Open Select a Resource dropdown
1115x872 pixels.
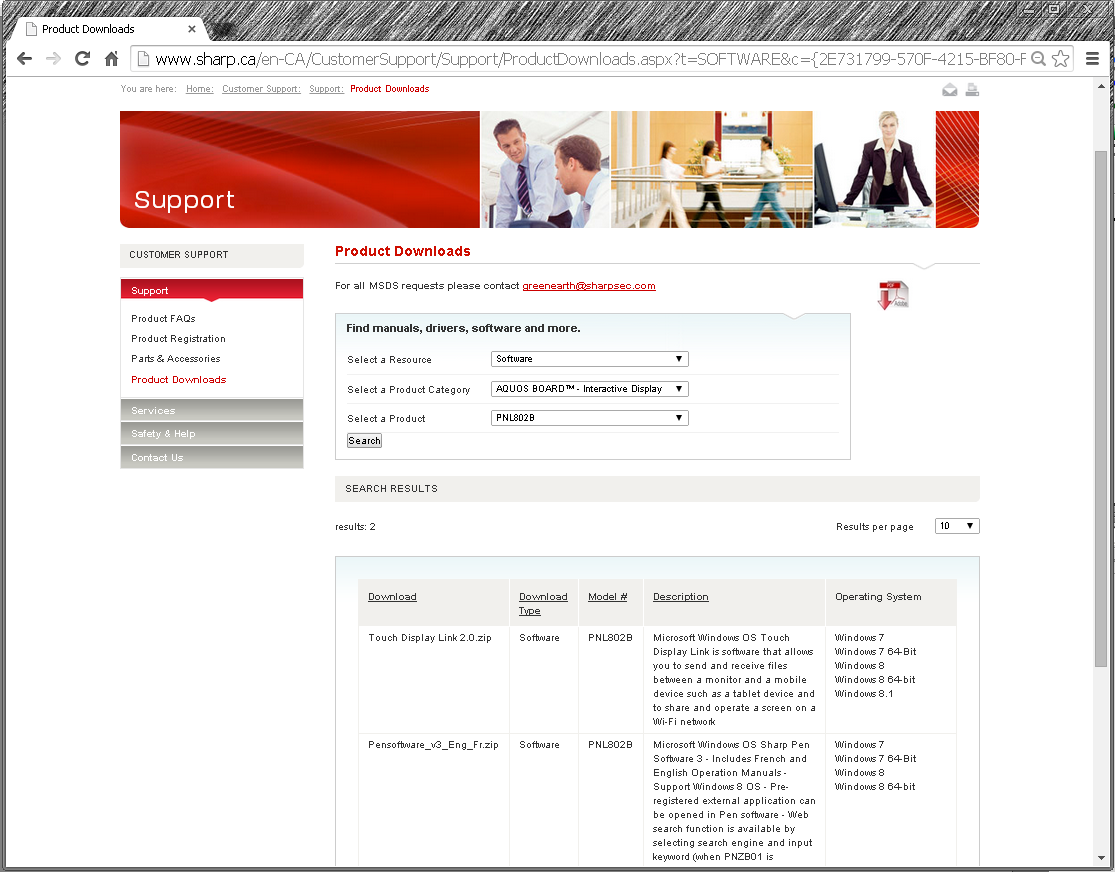tap(589, 359)
